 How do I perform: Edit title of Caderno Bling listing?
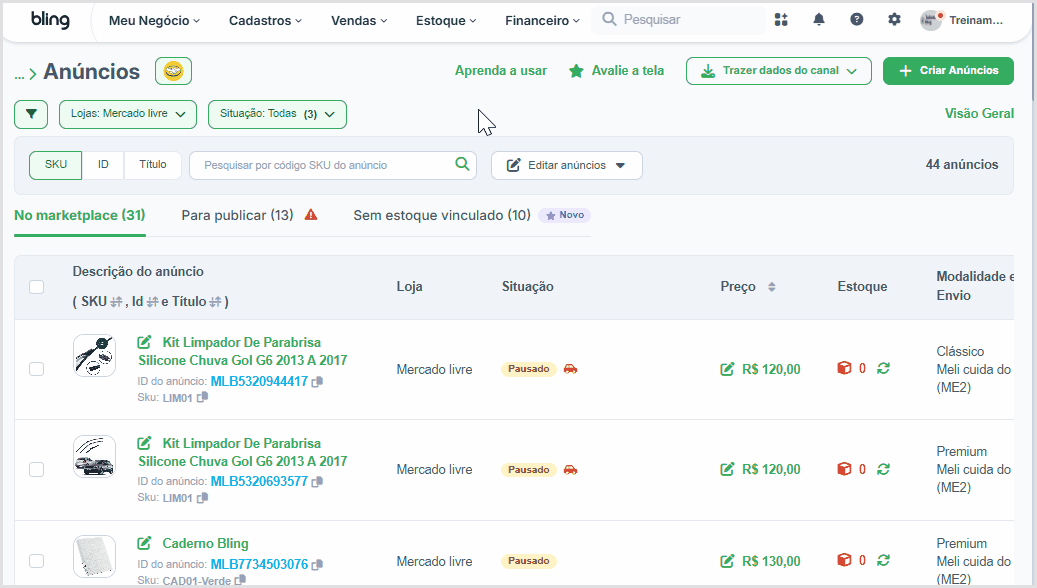144,543
